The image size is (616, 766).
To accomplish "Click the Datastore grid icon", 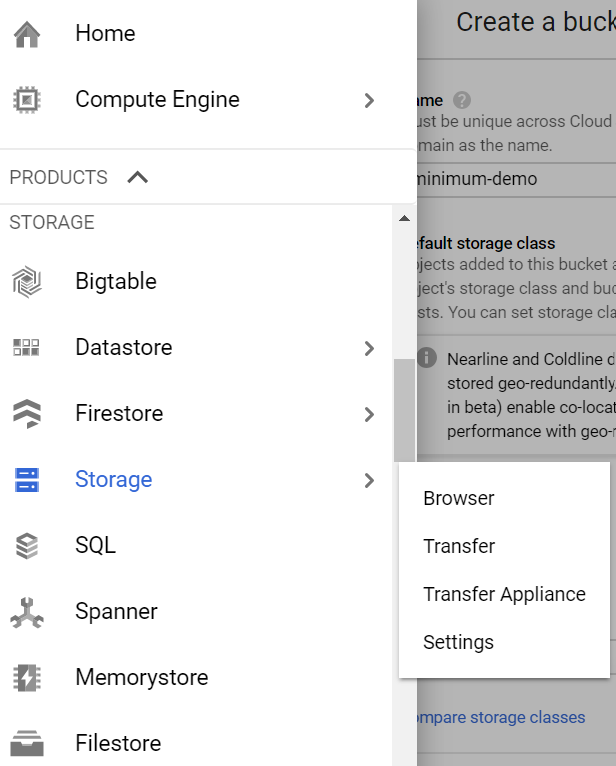I will click(26, 348).
